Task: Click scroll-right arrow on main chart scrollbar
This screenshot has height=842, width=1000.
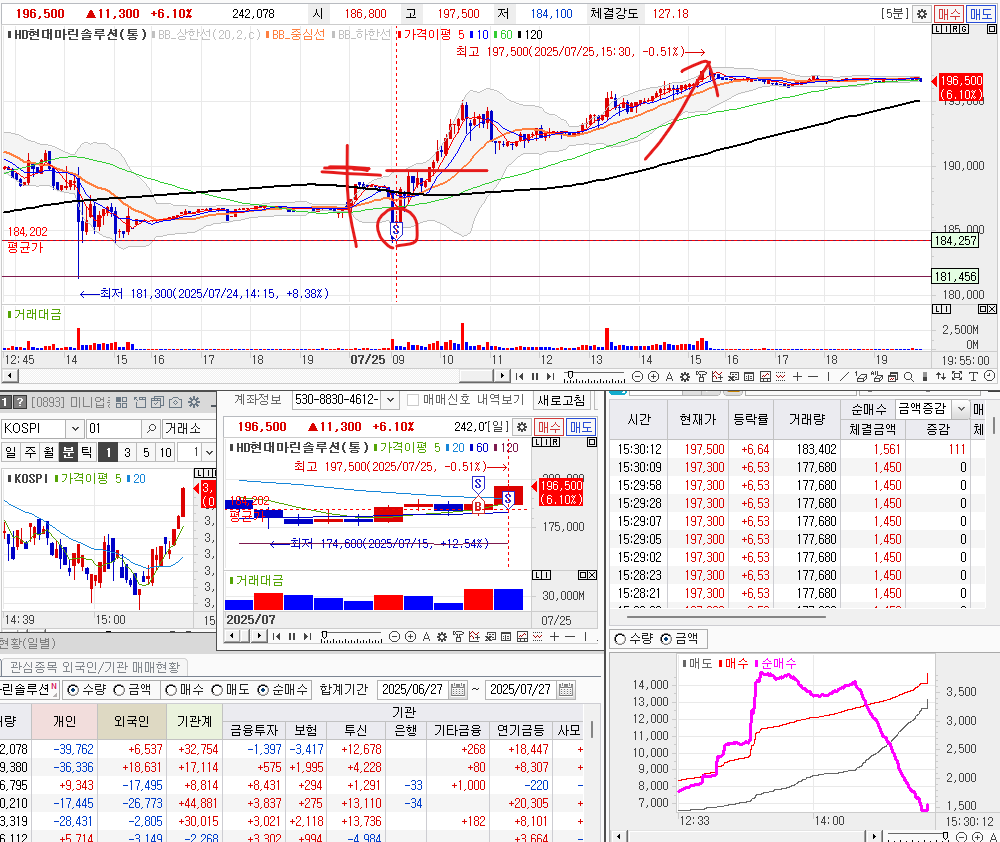Action: click(x=503, y=376)
